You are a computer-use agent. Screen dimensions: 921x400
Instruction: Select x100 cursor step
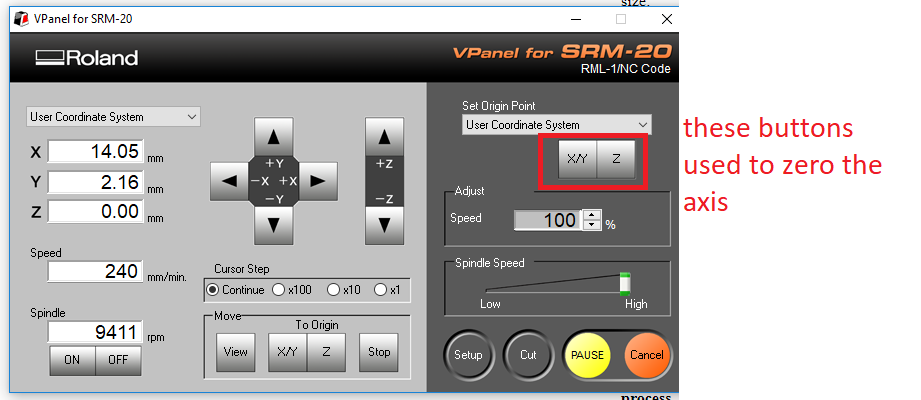(278, 290)
